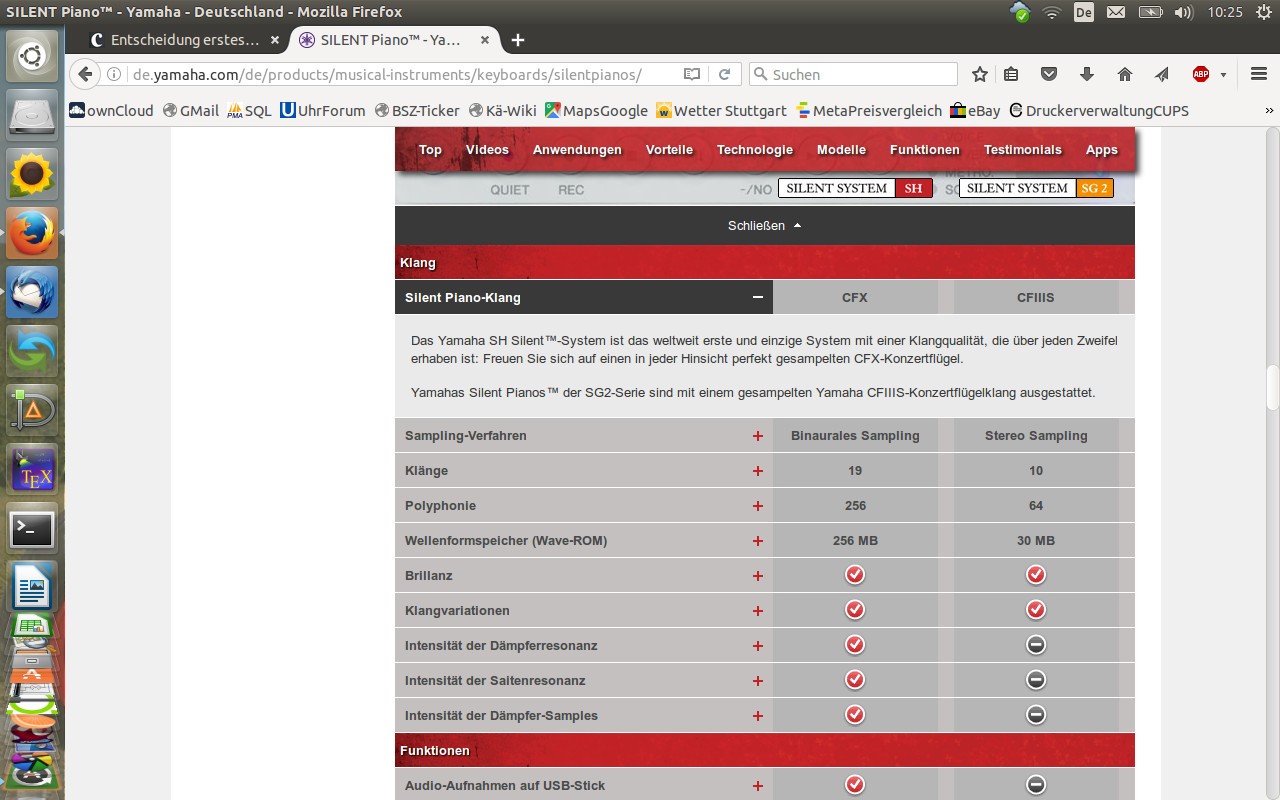Open the Wetter Stuttgart bookmark
The height and width of the screenshot is (800, 1280).
721,111
